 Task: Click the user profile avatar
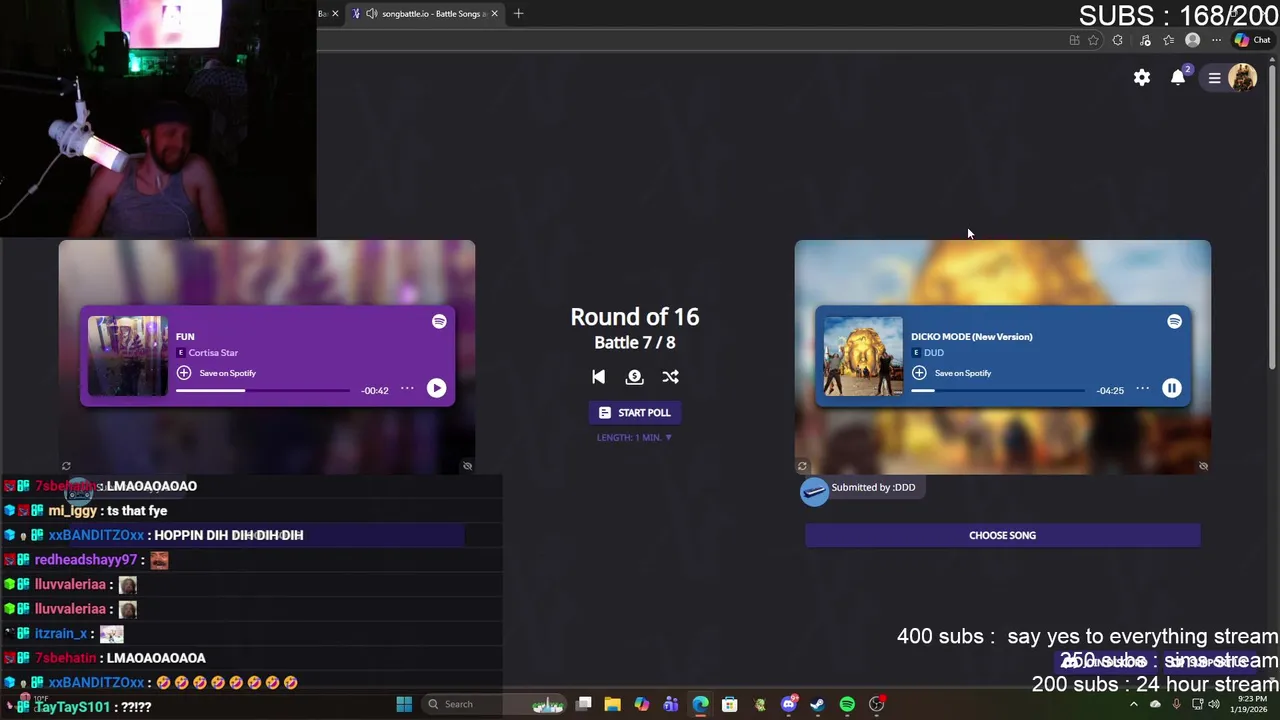pos(1242,78)
